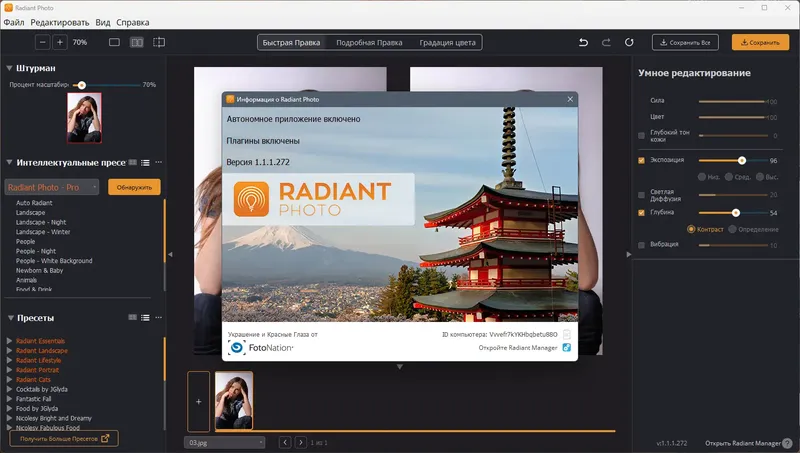Collapse the Интеллектуальные пресеты panel
Image resolution: width=800 pixels, height=453 pixels.
9,162
